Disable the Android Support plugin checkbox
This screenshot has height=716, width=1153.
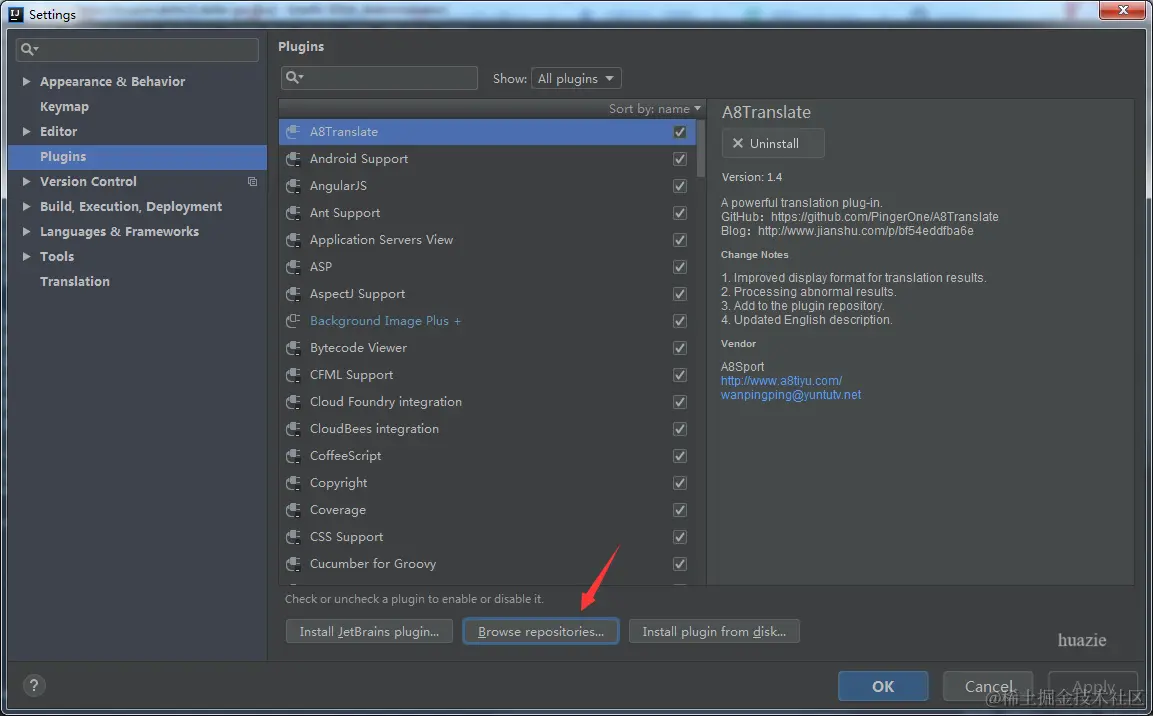click(679, 159)
